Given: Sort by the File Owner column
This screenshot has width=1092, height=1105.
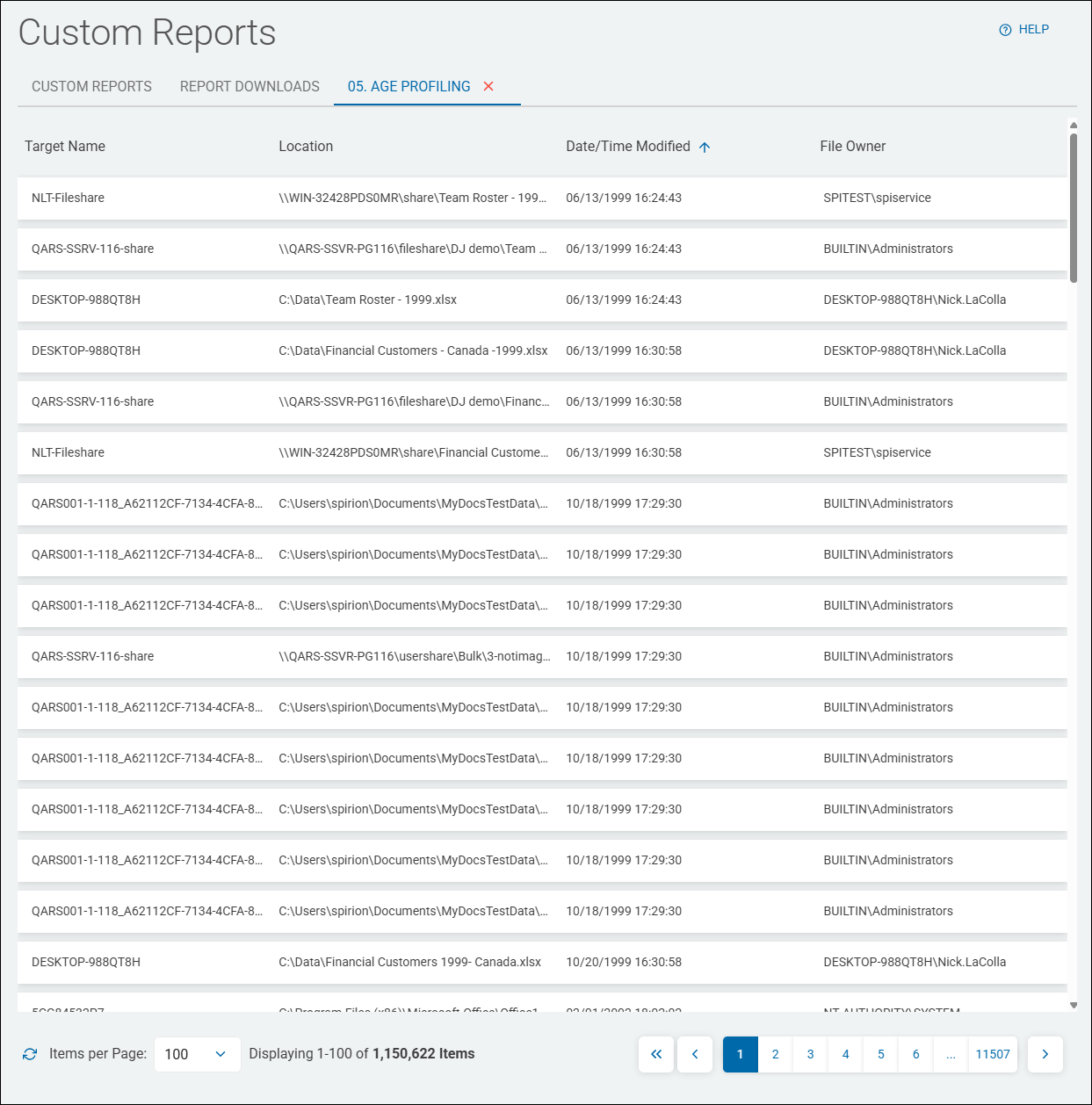Looking at the screenshot, I should (x=852, y=146).
